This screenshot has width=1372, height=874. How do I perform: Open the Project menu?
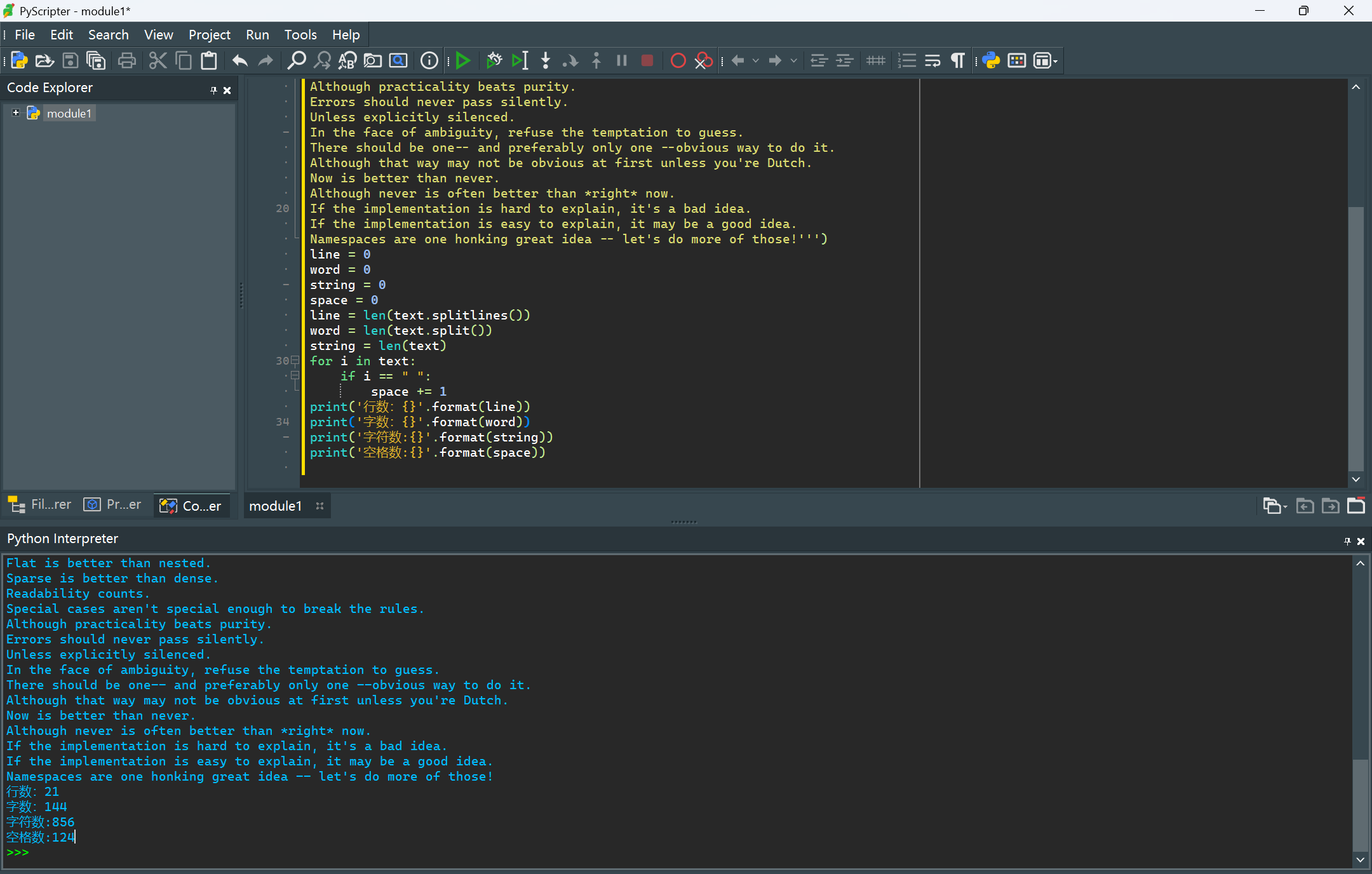point(209,35)
